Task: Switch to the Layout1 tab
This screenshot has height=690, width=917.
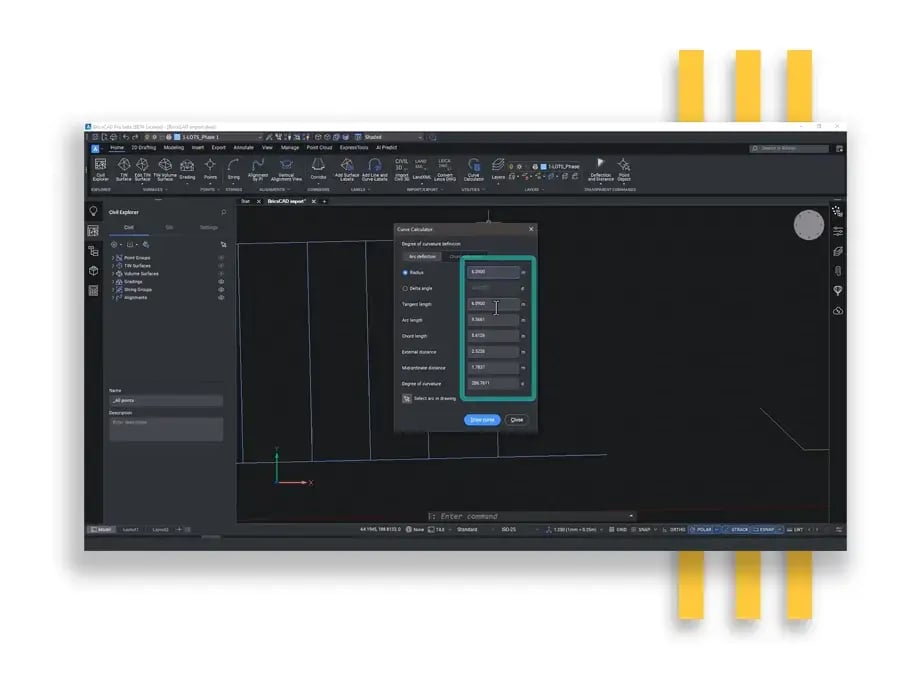Action: 130,530
